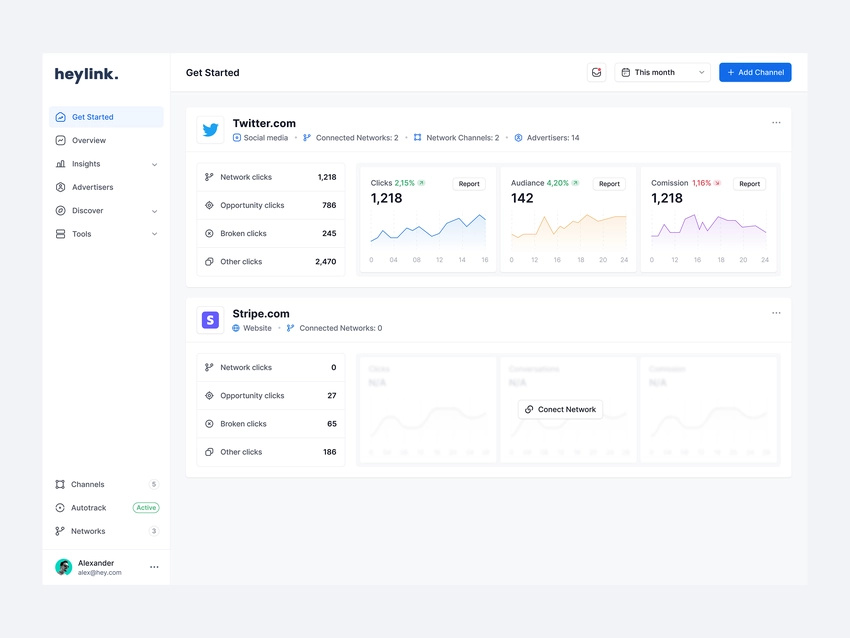Expand the Tools menu
The width and height of the screenshot is (850, 638).
pyautogui.click(x=155, y=233)
